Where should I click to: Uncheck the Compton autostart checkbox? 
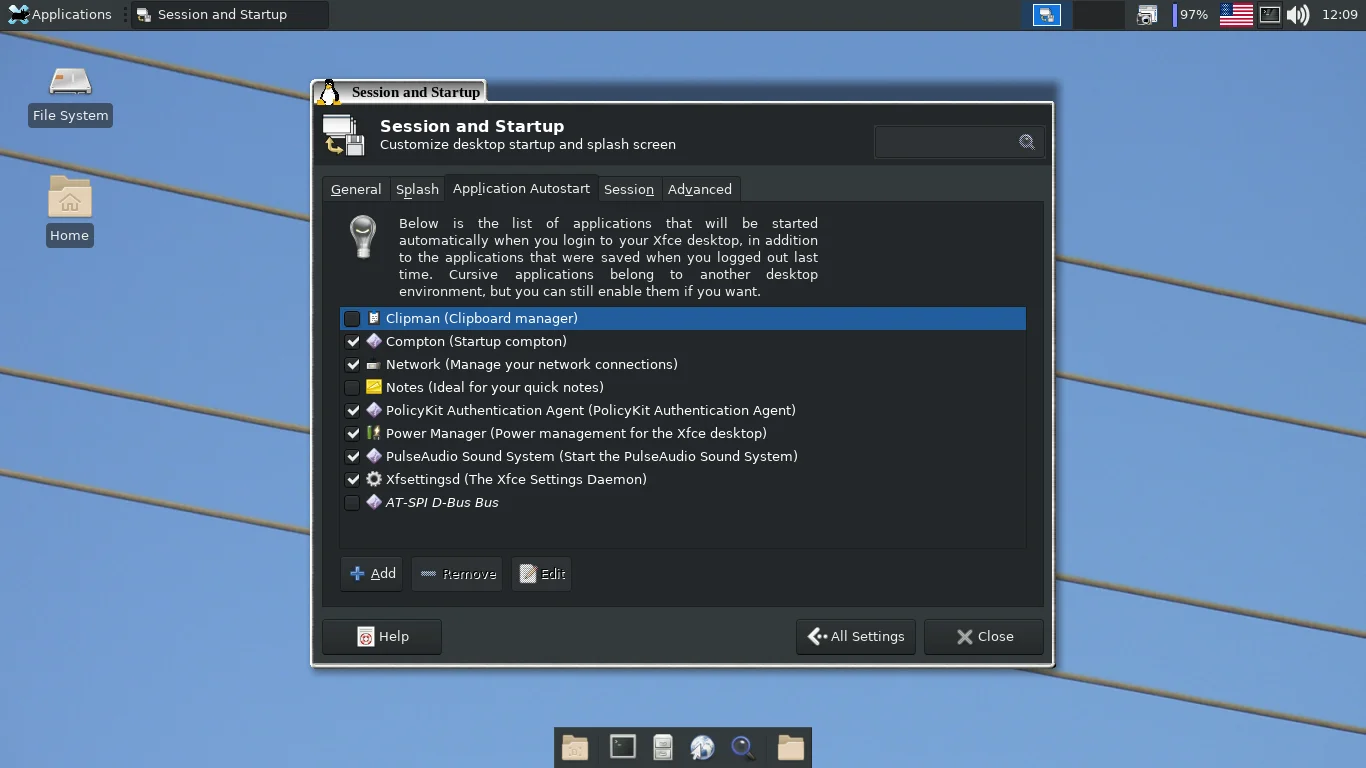[x=352, y=341]
